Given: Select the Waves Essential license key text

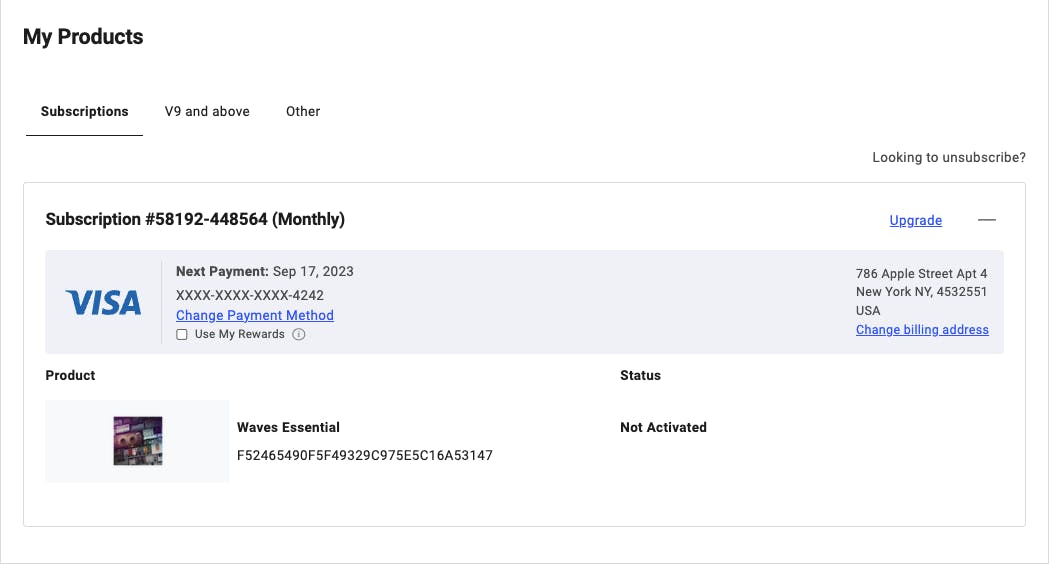Looking at the screenshot, I should 364,455.
